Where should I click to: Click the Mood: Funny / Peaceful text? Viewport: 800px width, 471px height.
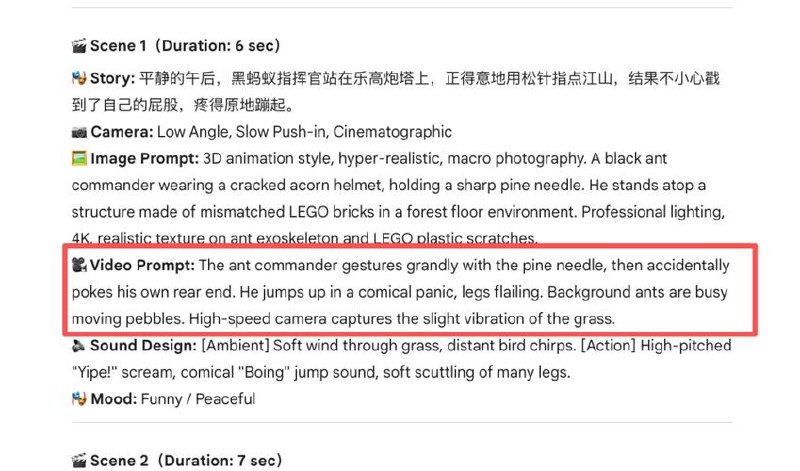172,399
